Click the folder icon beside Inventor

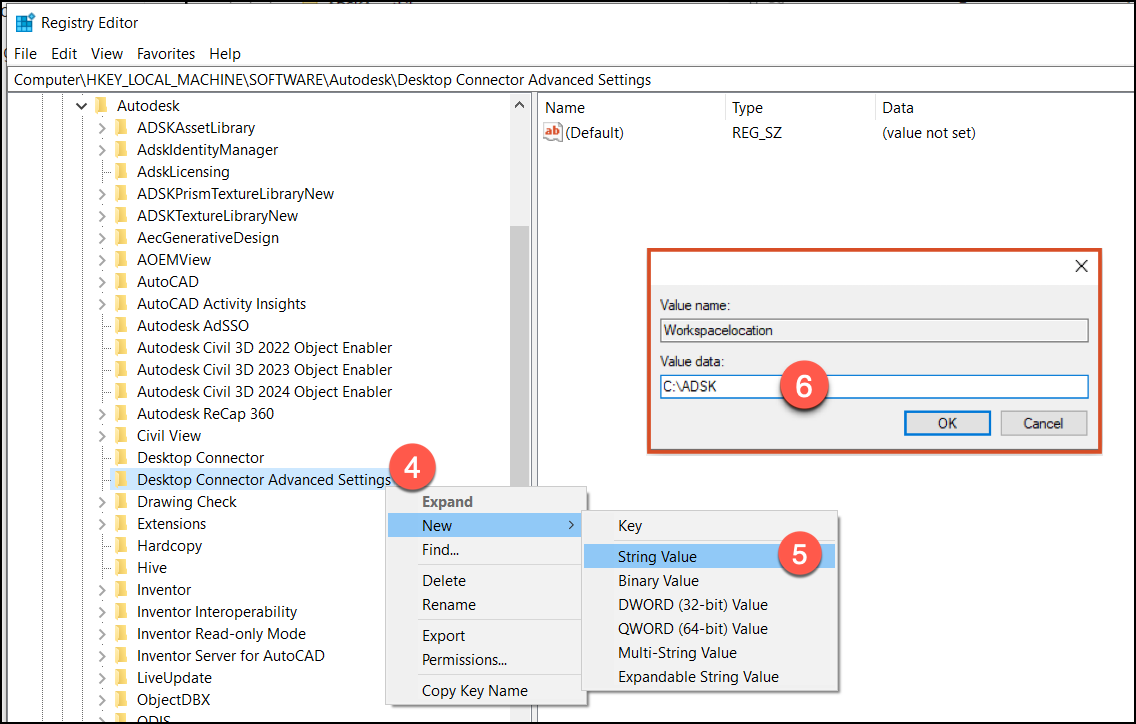tap(122, 589)
